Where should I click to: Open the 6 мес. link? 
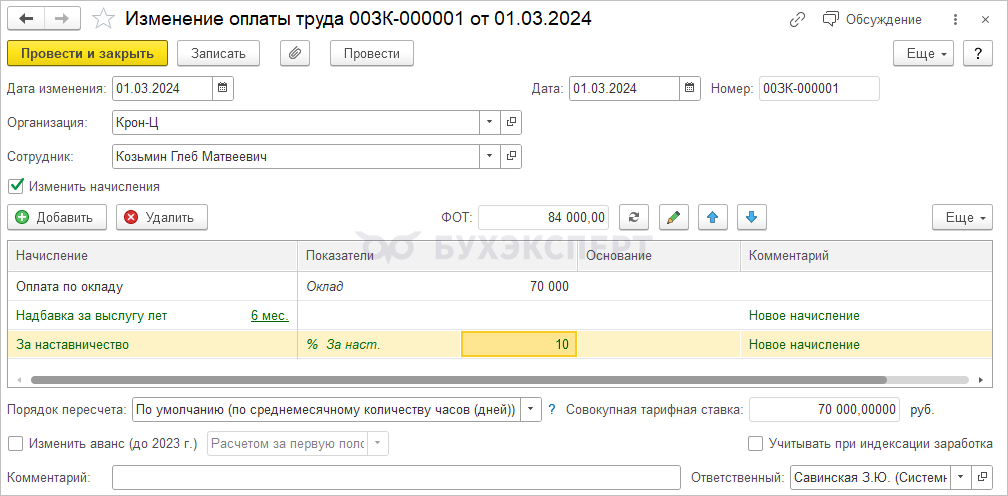pyautogui.click(x=269, y=315)
